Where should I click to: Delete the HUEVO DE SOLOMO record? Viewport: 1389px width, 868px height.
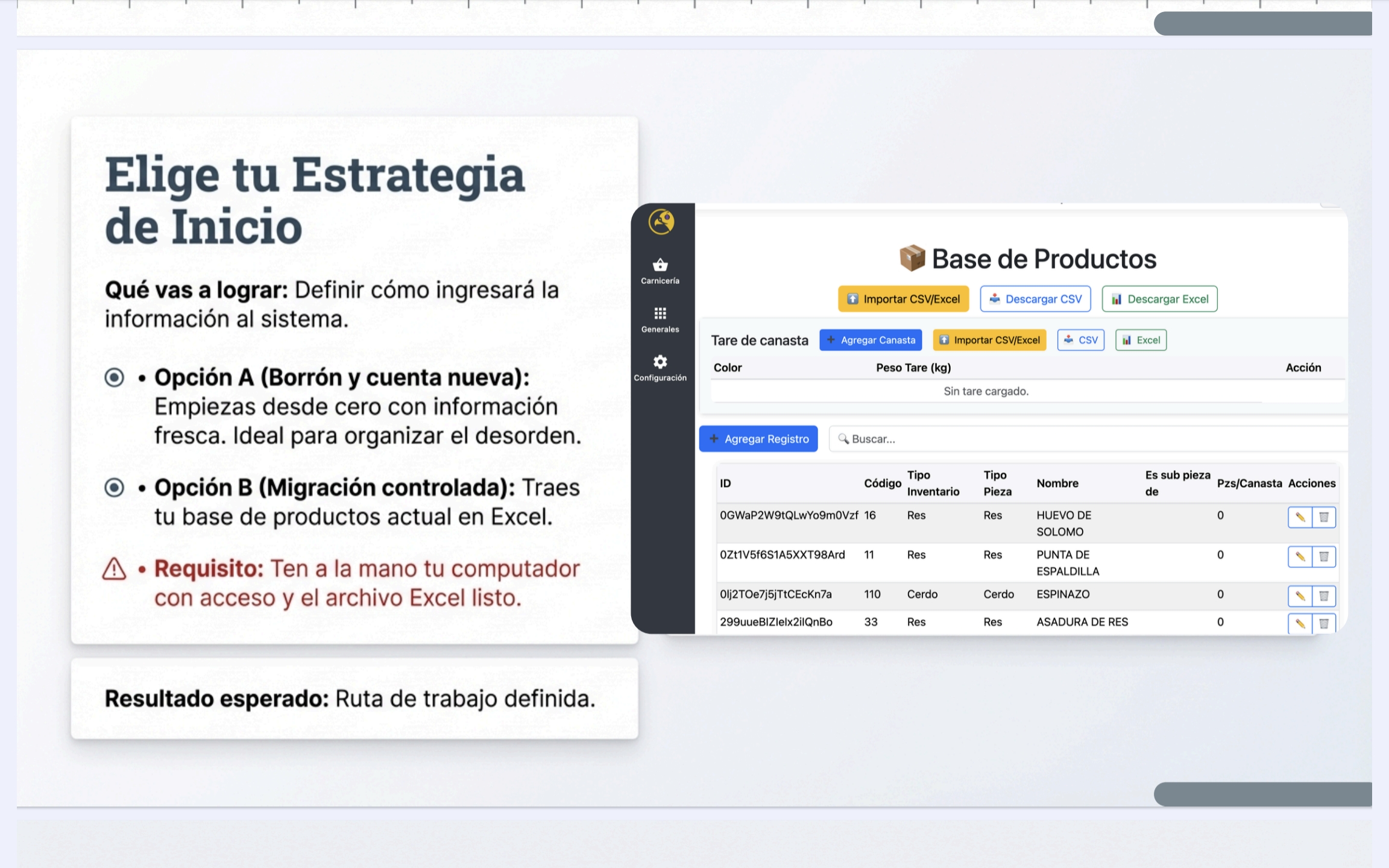point(1324,517)
